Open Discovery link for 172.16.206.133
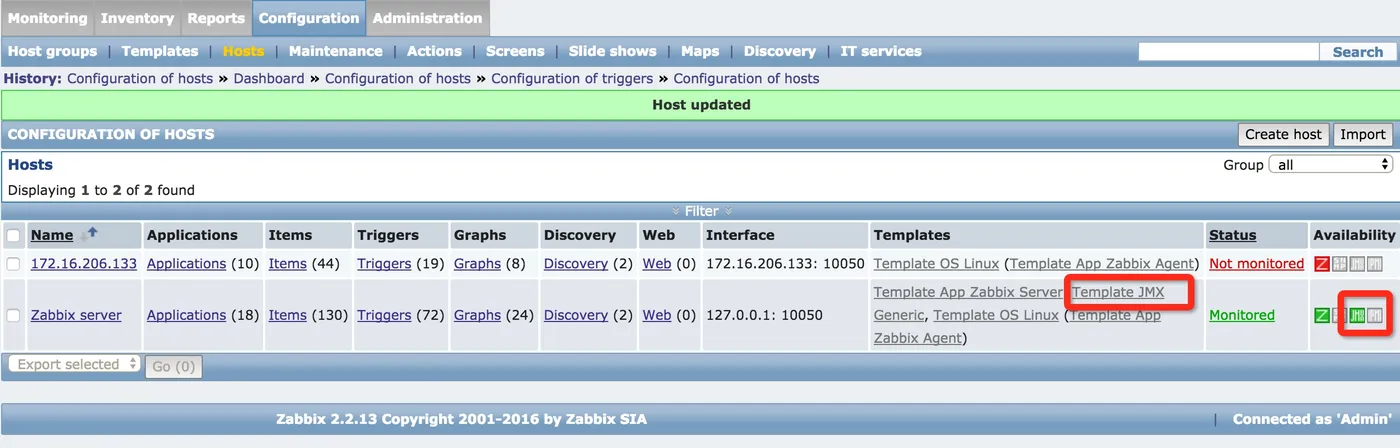The width and height of the screenshot is (1400, 448). (576, 264)
